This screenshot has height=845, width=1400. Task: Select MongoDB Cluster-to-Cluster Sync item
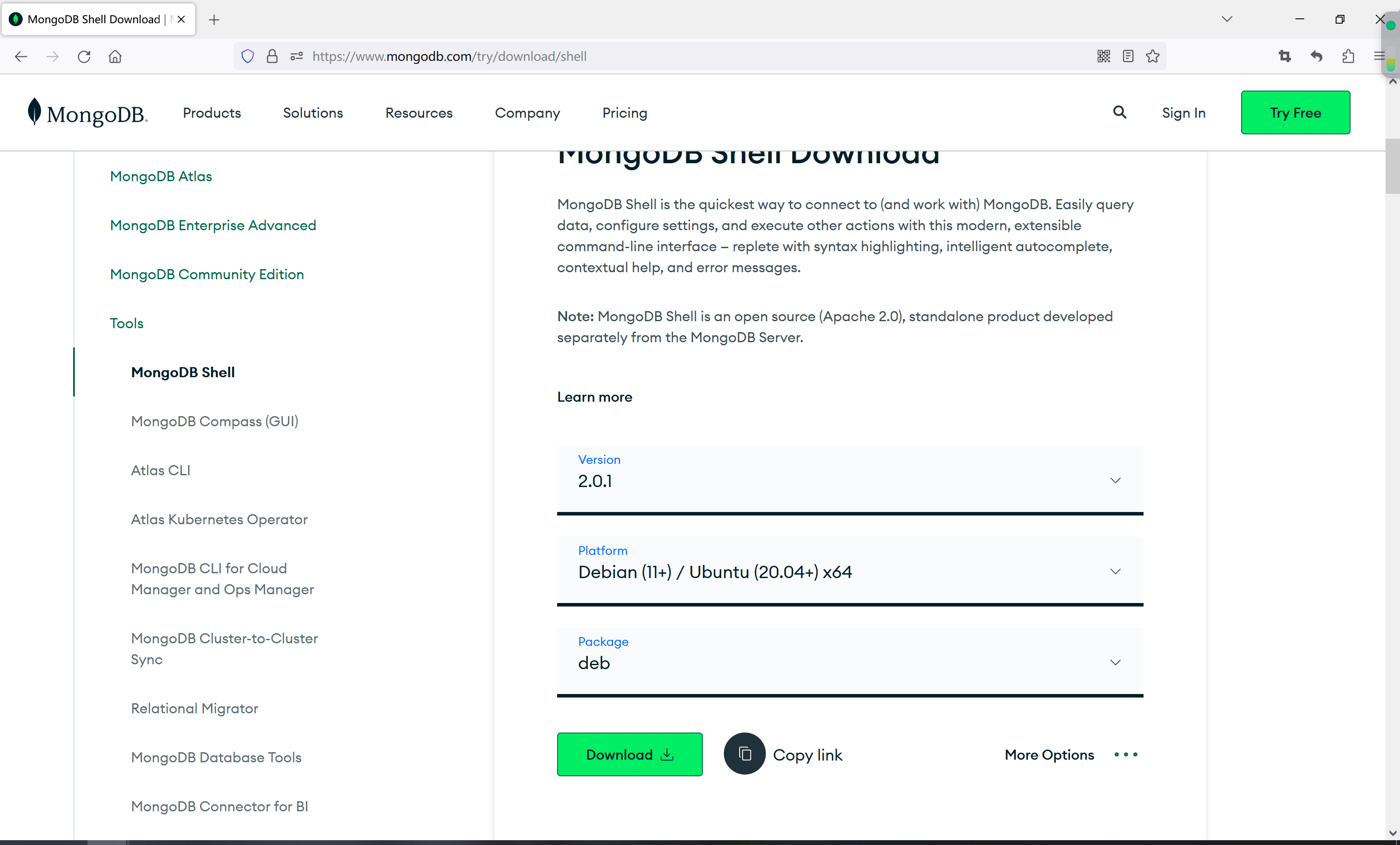(225, 649)
